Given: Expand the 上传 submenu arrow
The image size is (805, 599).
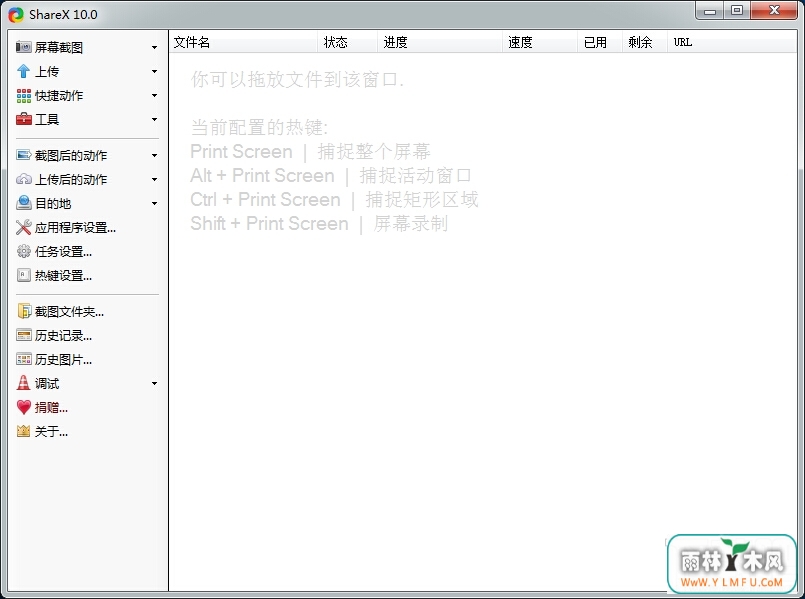Looking at the screenshot, I should [154, 71].
